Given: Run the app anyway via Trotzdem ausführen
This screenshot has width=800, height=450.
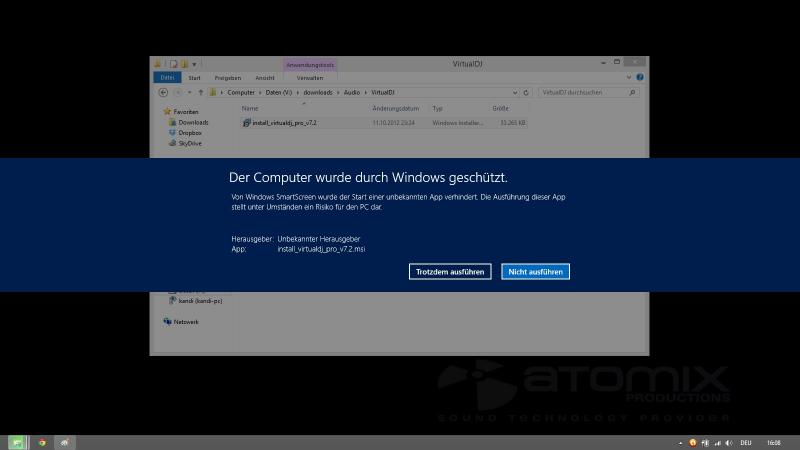Looking at the screenshot, I should coord(450,271).
